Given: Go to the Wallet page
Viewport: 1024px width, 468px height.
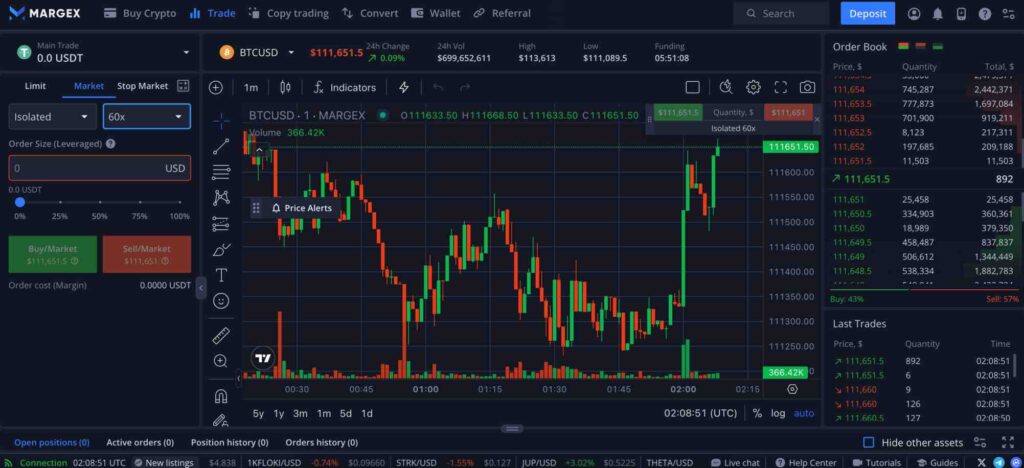Looking at the screenshot, I should click(436, 13).
